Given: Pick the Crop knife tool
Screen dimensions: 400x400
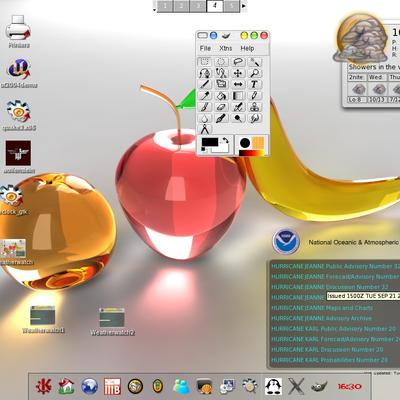Looking at the screenshot, I should 205,85.
